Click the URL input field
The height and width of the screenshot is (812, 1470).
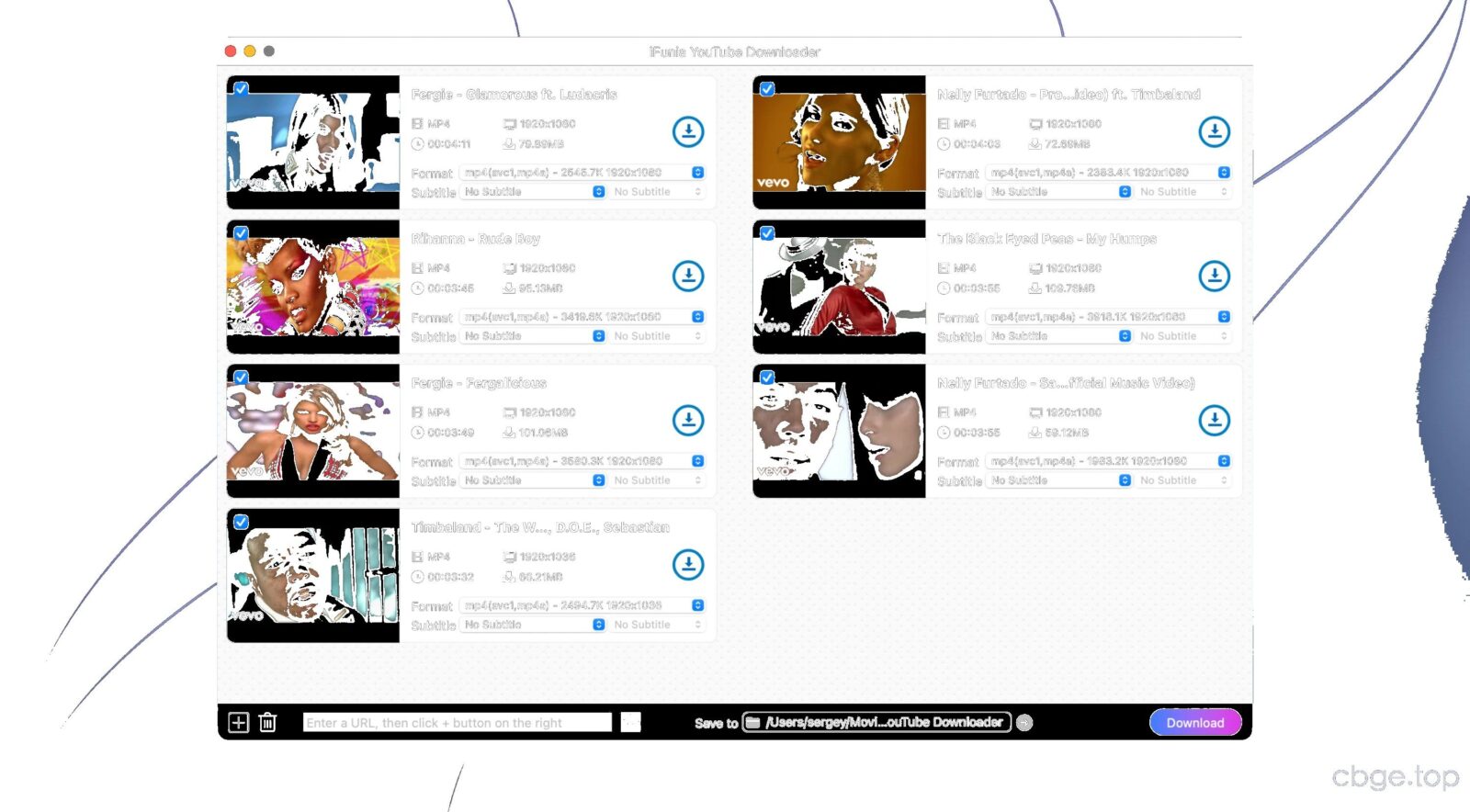[x=458, y=723]
